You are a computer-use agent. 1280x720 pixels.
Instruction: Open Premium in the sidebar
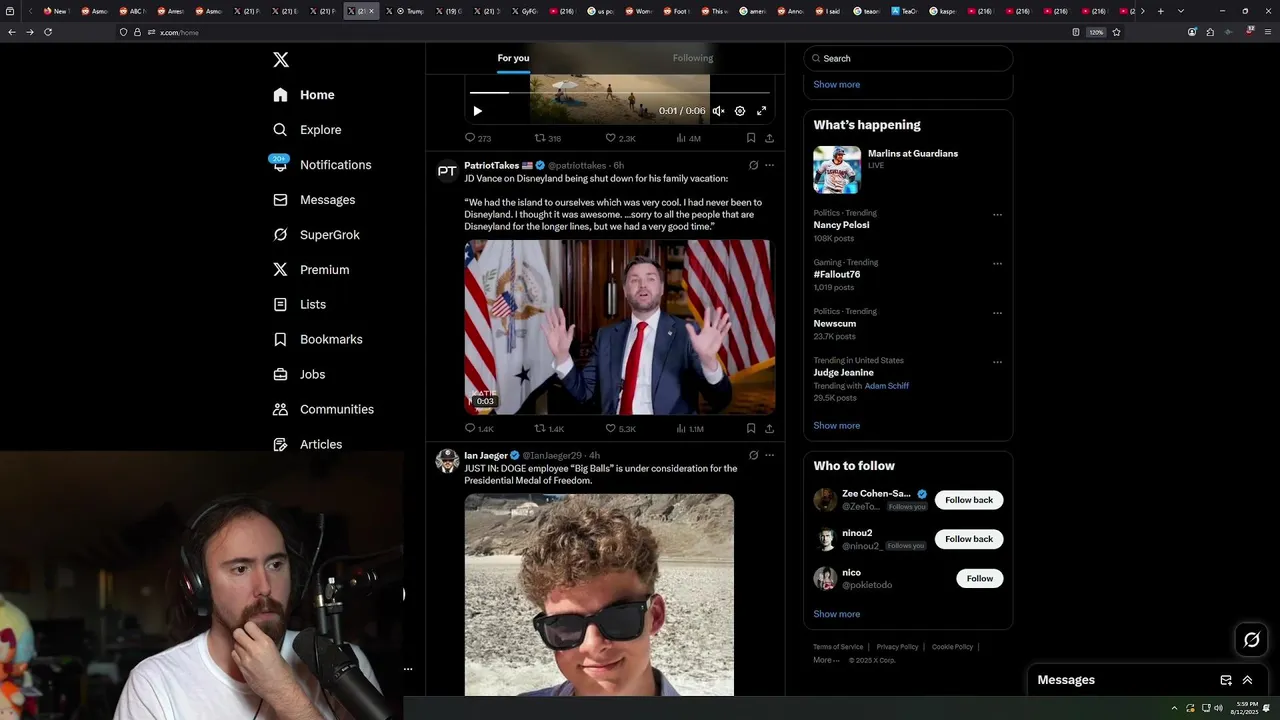pos(311,270)
